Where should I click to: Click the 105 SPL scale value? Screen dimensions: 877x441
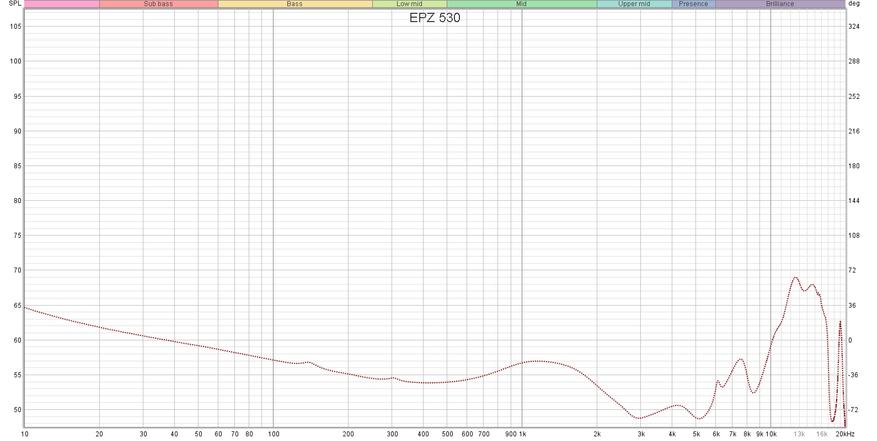16,26
